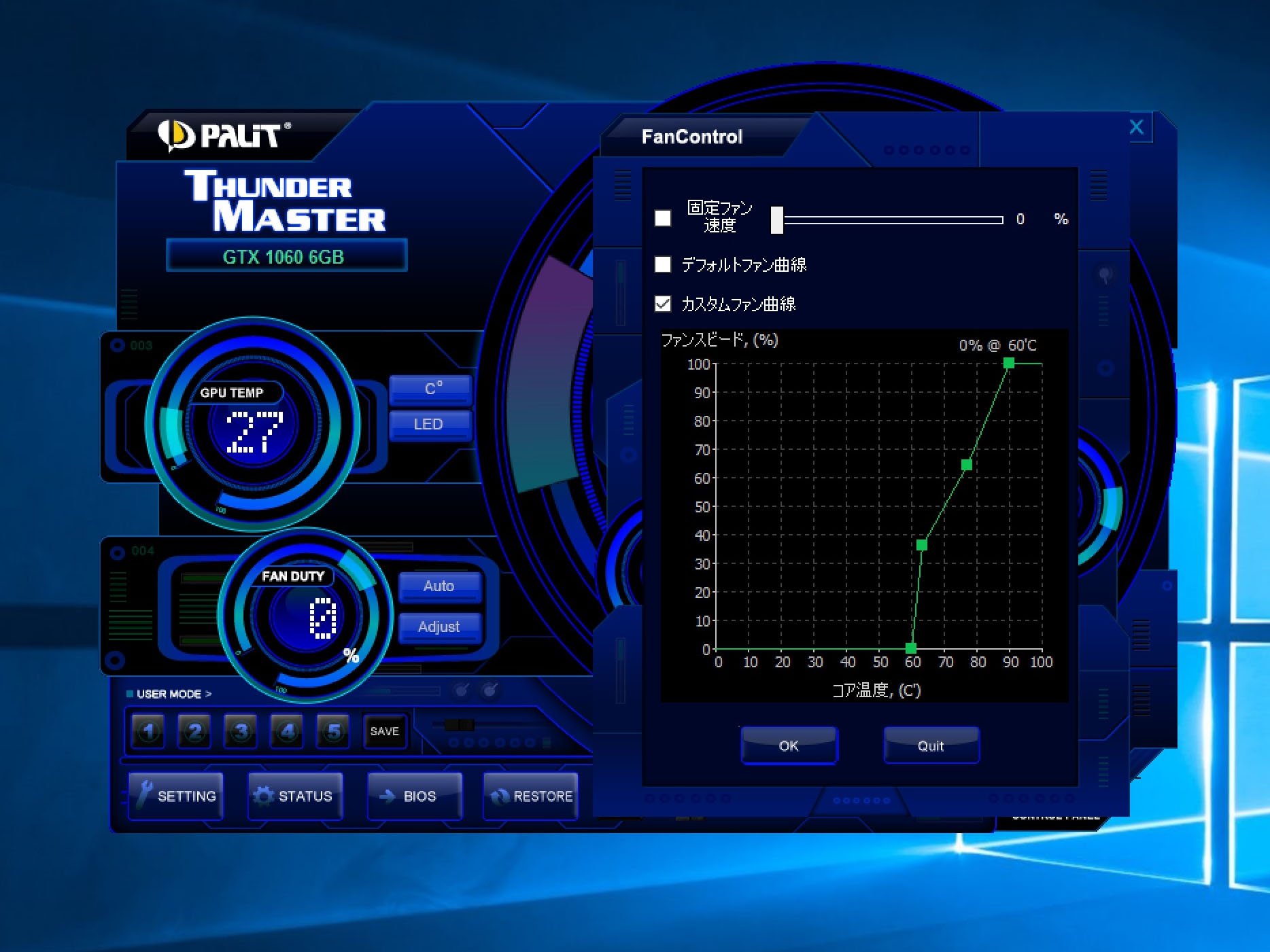The height and width of the screenshot is (952, 1270).
Task: Select fan curve point at 60°C 0%
Action: (x=911, y=648)
